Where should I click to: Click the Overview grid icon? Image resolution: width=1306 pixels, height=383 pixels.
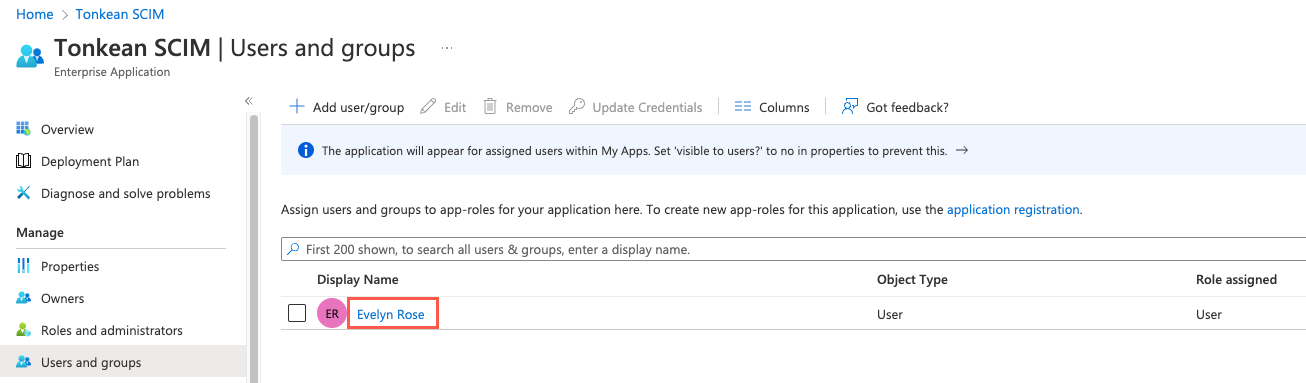click(24, 129)
